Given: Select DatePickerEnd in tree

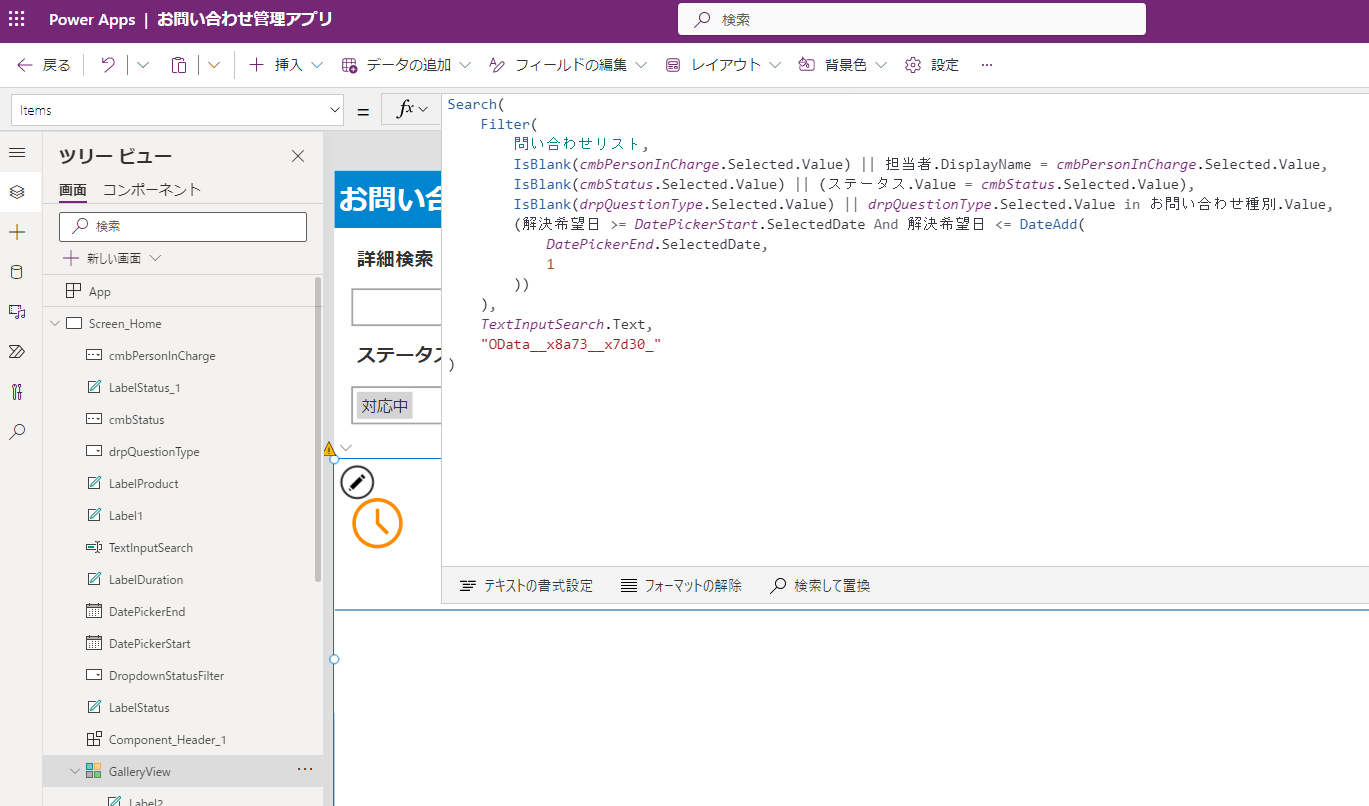Looking at the screenshot, I should [147, 612].
